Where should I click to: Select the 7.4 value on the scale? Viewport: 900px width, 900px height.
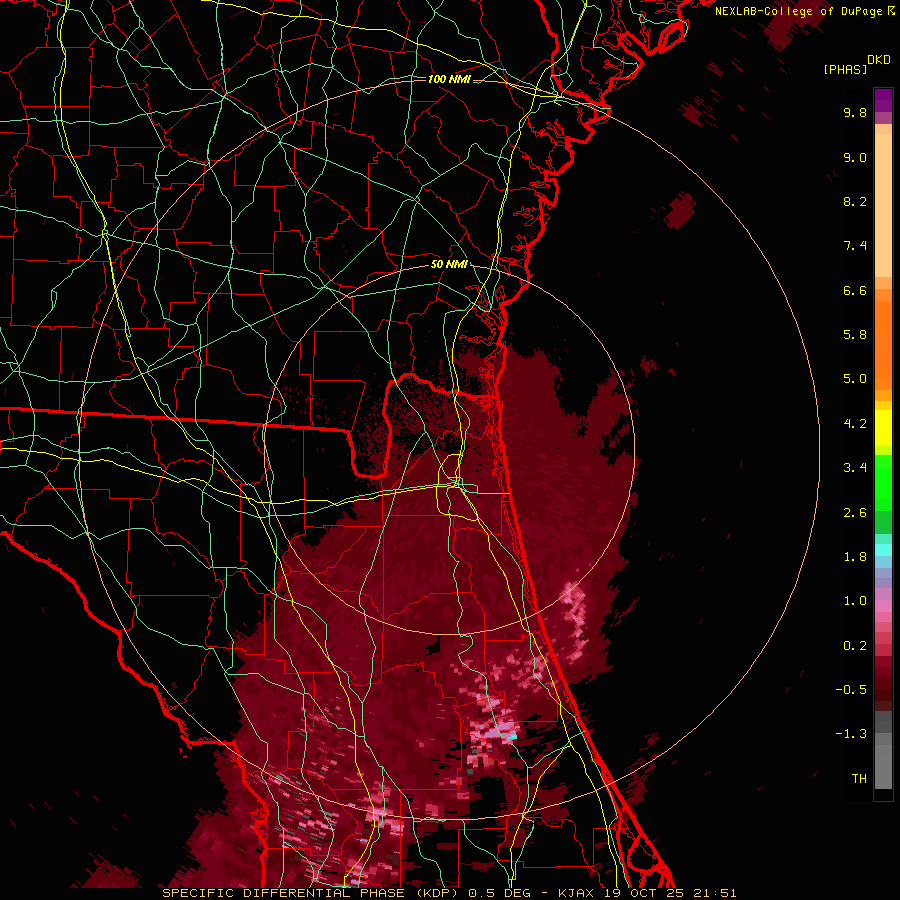click(x=855, y=246)
